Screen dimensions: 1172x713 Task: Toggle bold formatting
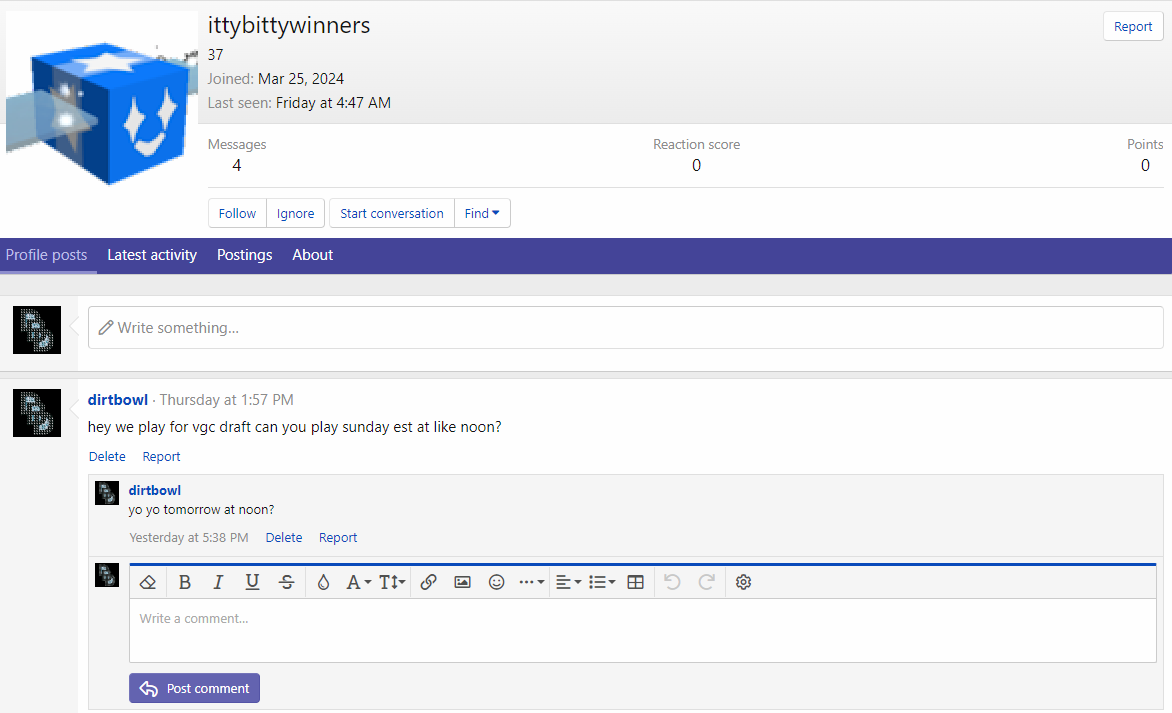(185, 581)
